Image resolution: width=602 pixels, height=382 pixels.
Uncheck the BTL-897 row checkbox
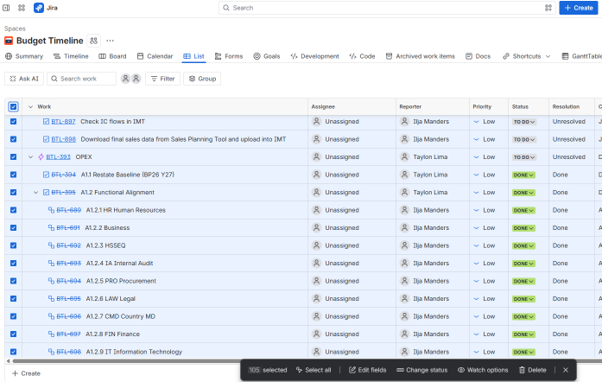13,121
